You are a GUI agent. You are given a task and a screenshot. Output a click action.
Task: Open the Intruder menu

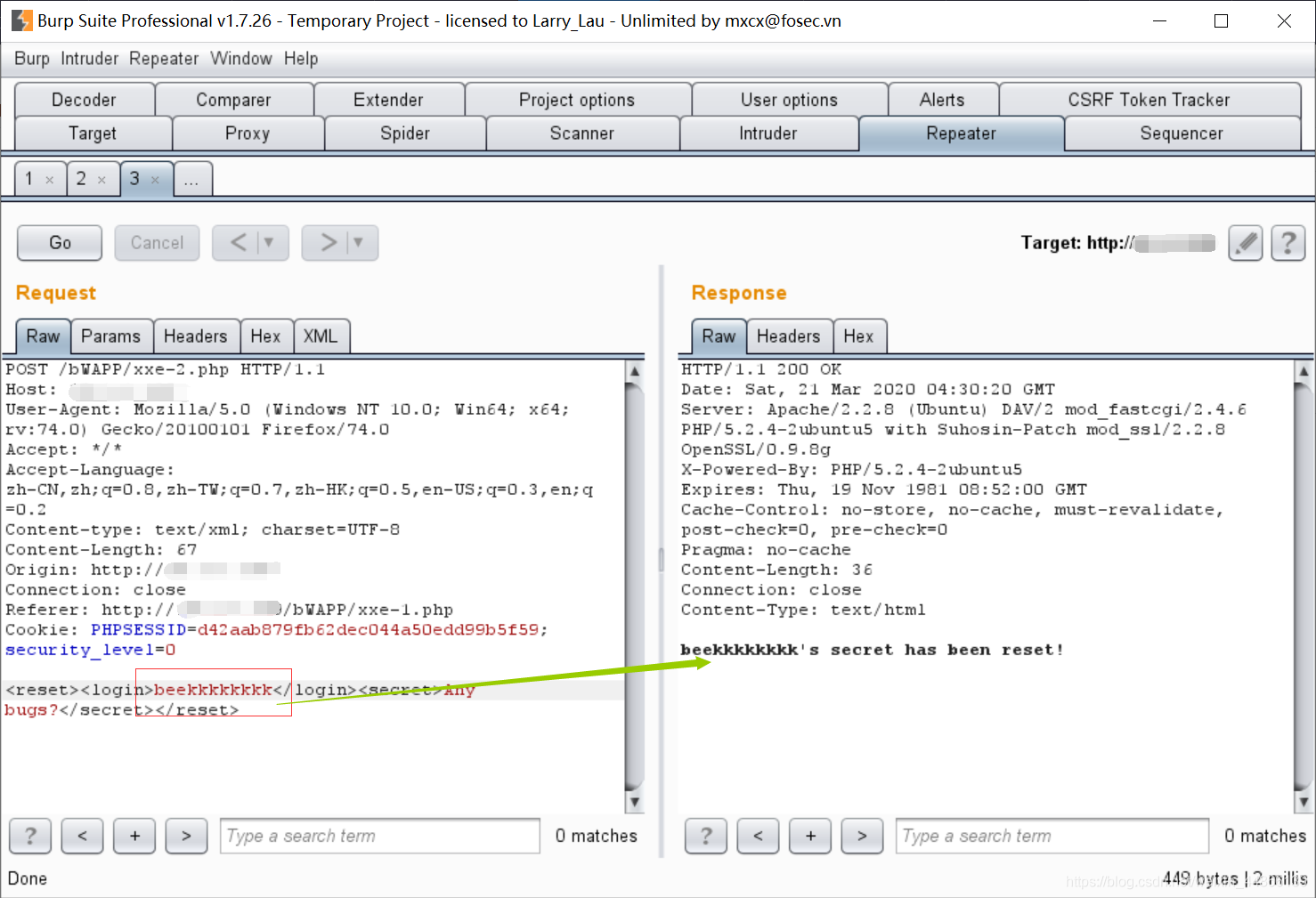tap(89, 59)
